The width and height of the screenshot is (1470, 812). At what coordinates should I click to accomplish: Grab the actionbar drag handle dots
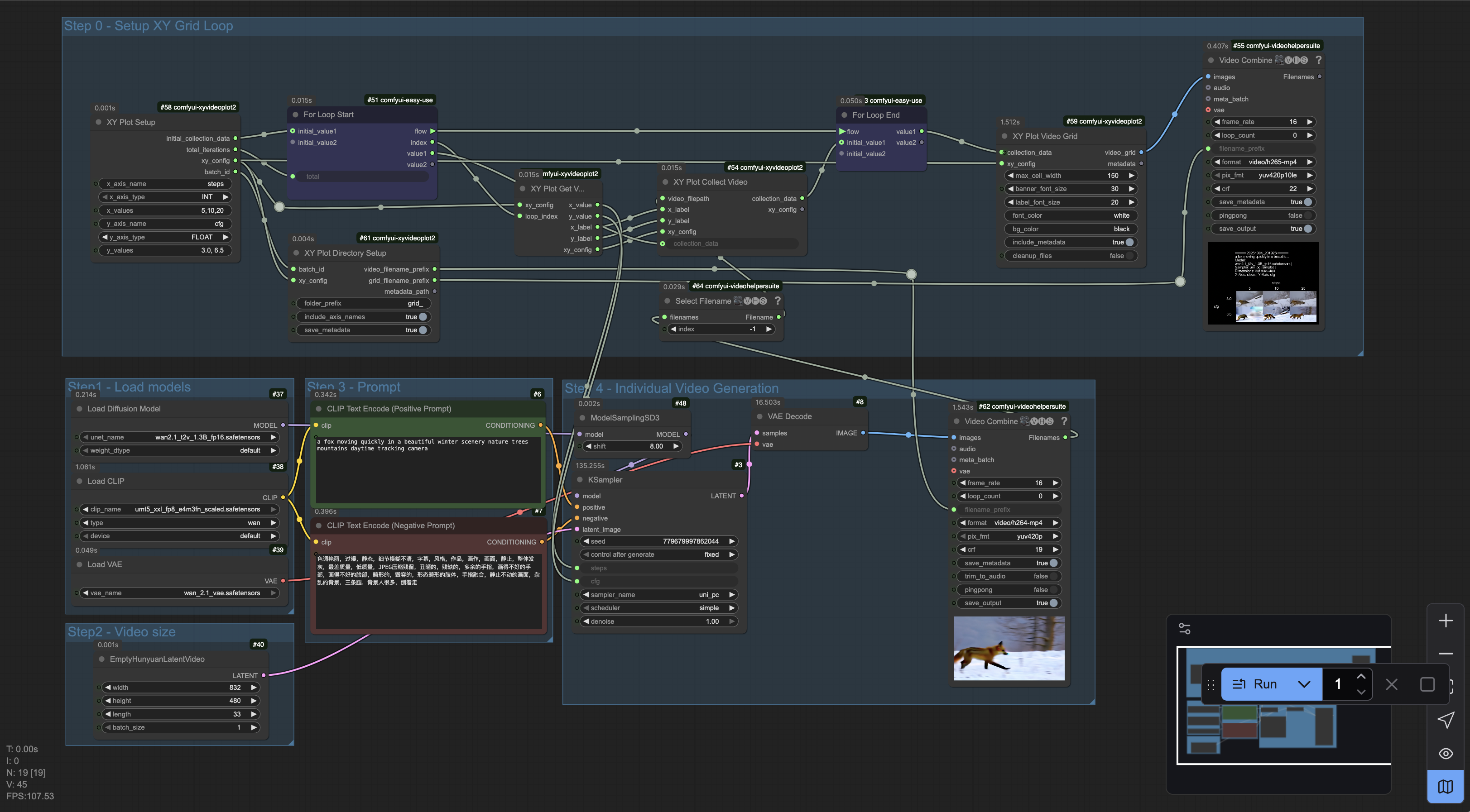point(1211,684)
